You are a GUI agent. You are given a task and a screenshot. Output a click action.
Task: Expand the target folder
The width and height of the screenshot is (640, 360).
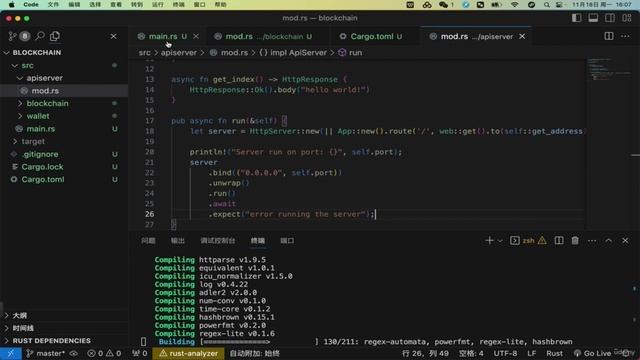pos(64,141)
